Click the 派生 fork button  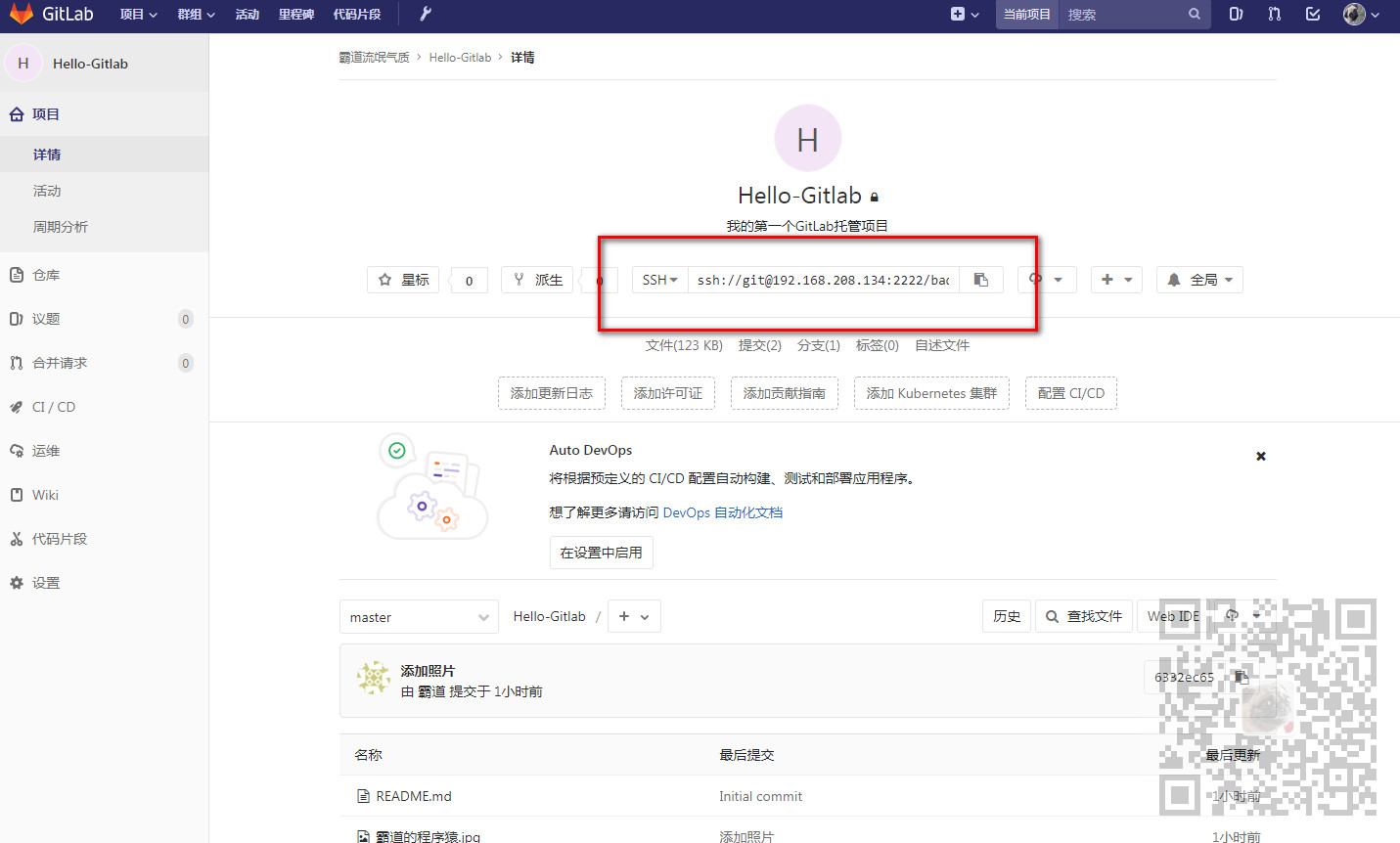[537, 280]
